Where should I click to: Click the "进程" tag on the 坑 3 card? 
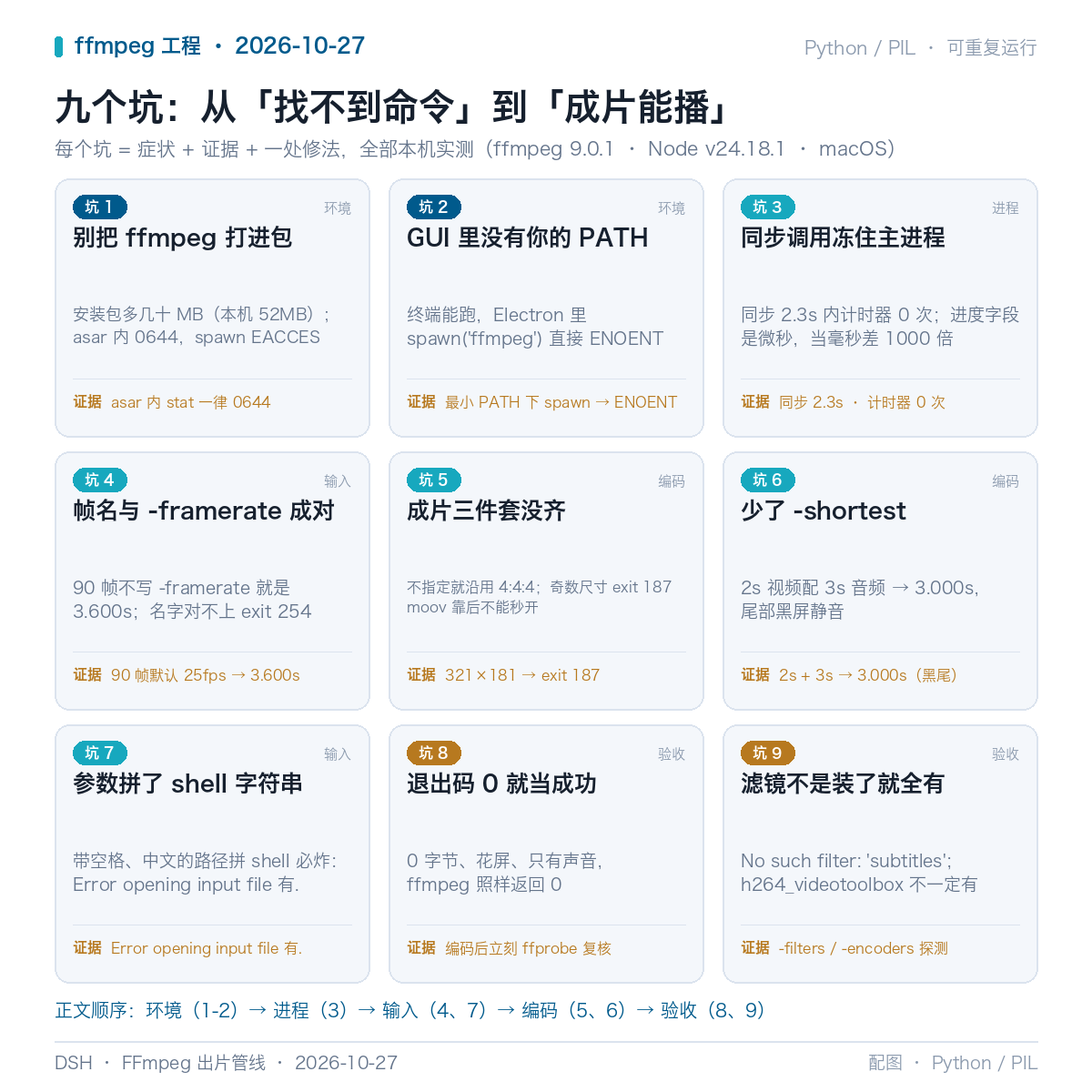coord(1006,208)
